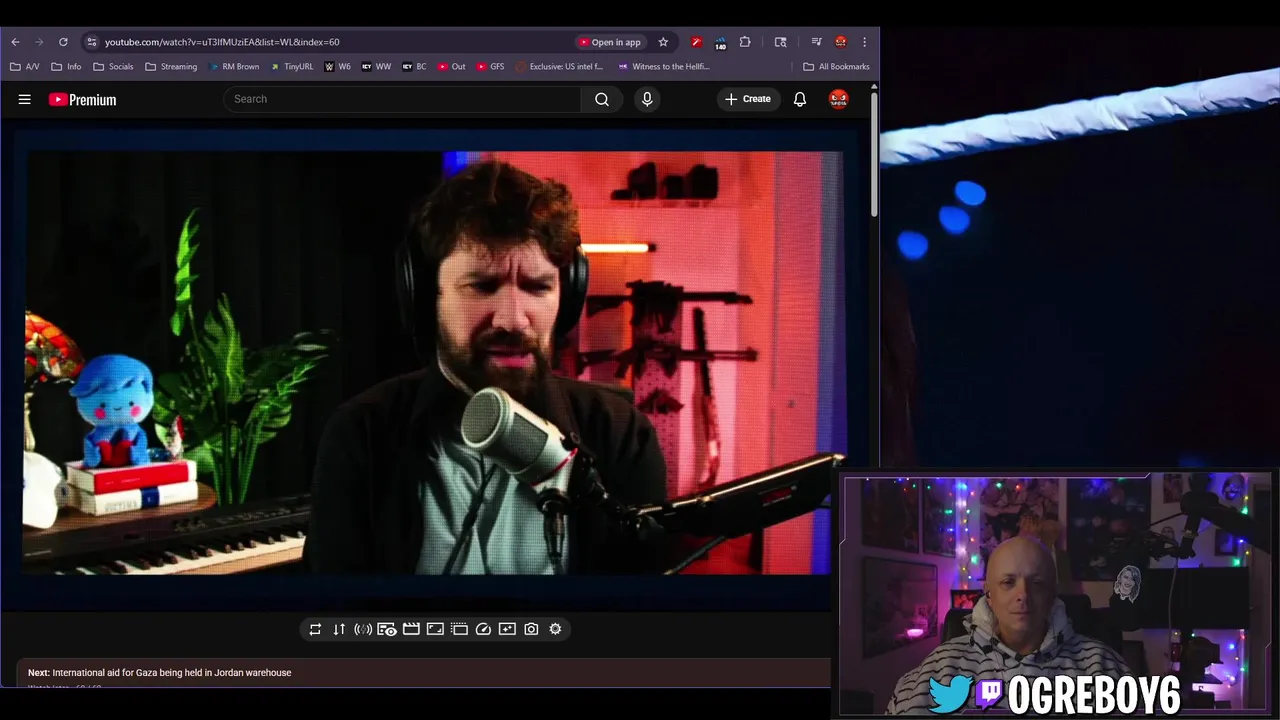Open the Chrome three-dot menu

(x=864, y=42)
